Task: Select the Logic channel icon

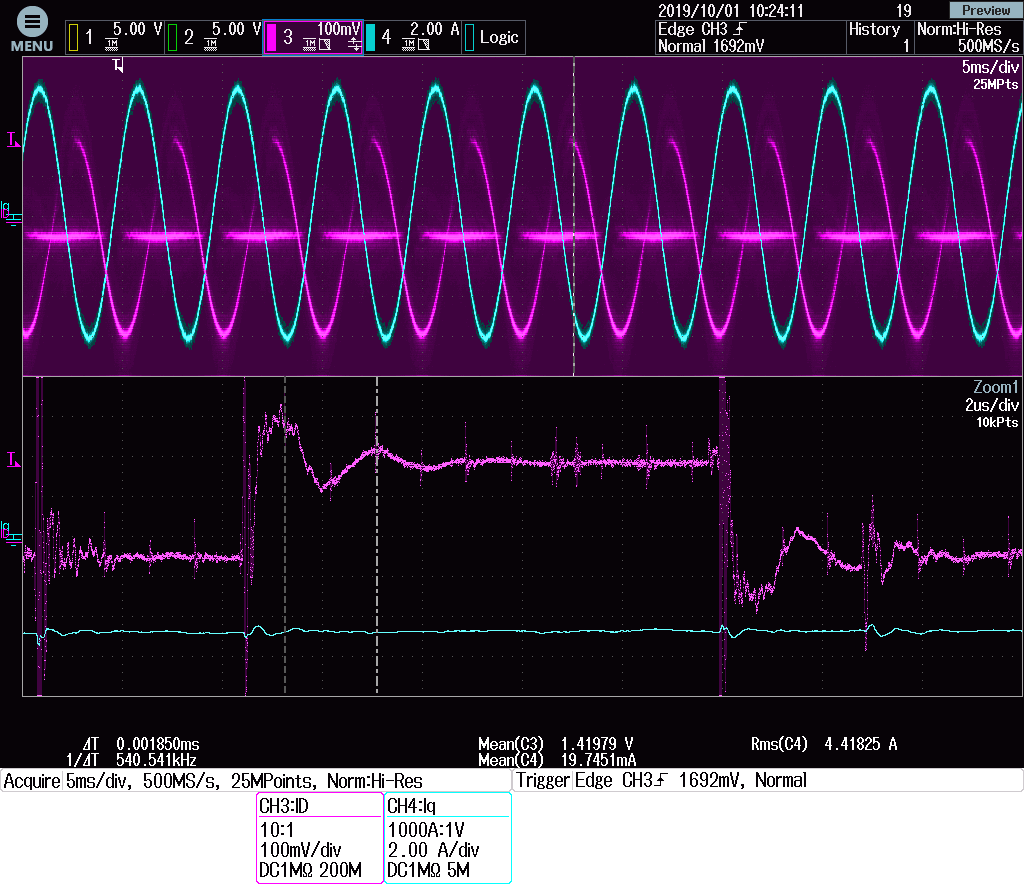Action: (472, 37)
